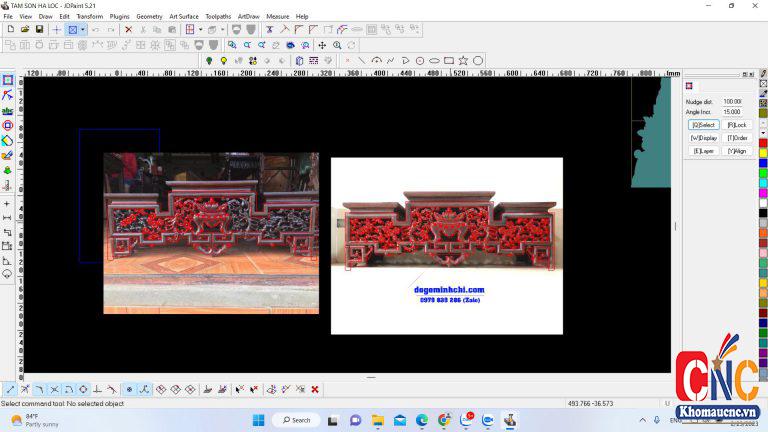The image size is (768, 432).
Task: Select the rectangle draw tool
Action: (x=449, y=61)
